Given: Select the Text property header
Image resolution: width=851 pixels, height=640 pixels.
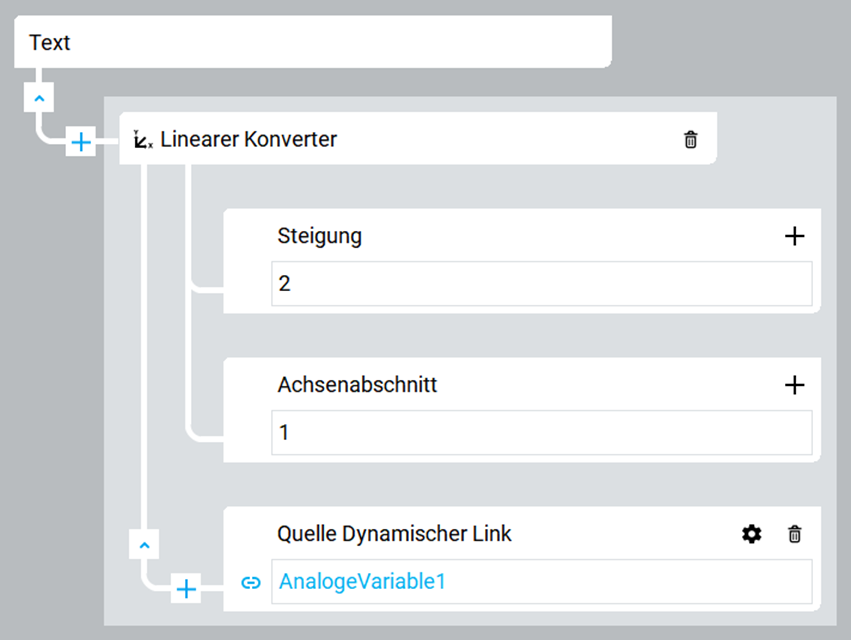Looking at the screenshot, I should (x=313, y=42).
